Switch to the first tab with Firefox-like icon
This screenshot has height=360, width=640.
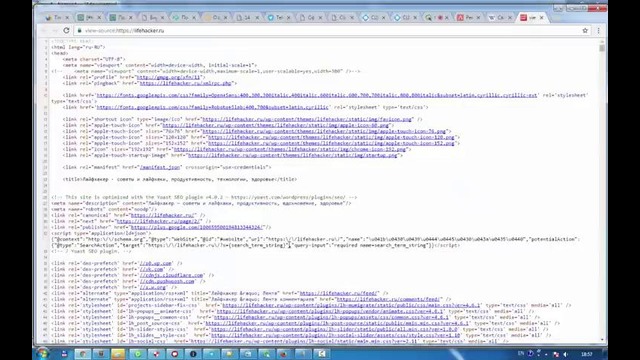pos(54,18)
